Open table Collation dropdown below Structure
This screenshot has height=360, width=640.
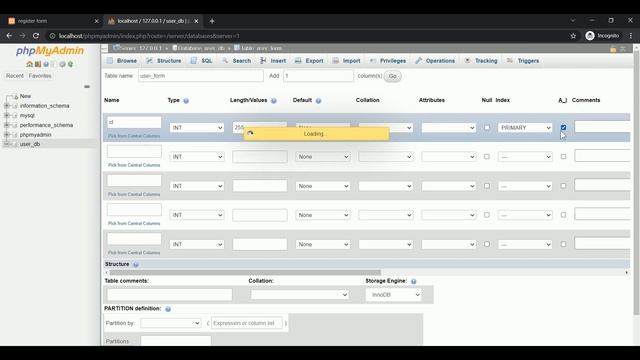pos(300,295)
